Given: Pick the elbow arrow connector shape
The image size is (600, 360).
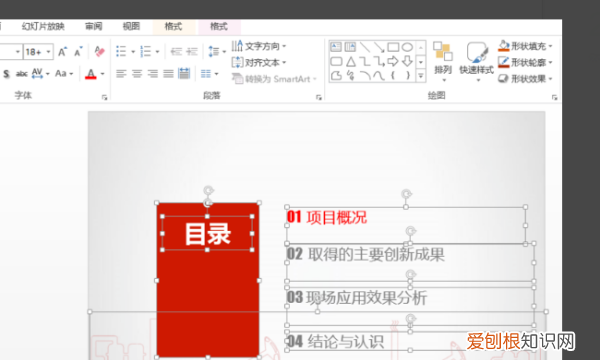Looking at the screenshot, I should pyautogui.click(x=379, y=61).
